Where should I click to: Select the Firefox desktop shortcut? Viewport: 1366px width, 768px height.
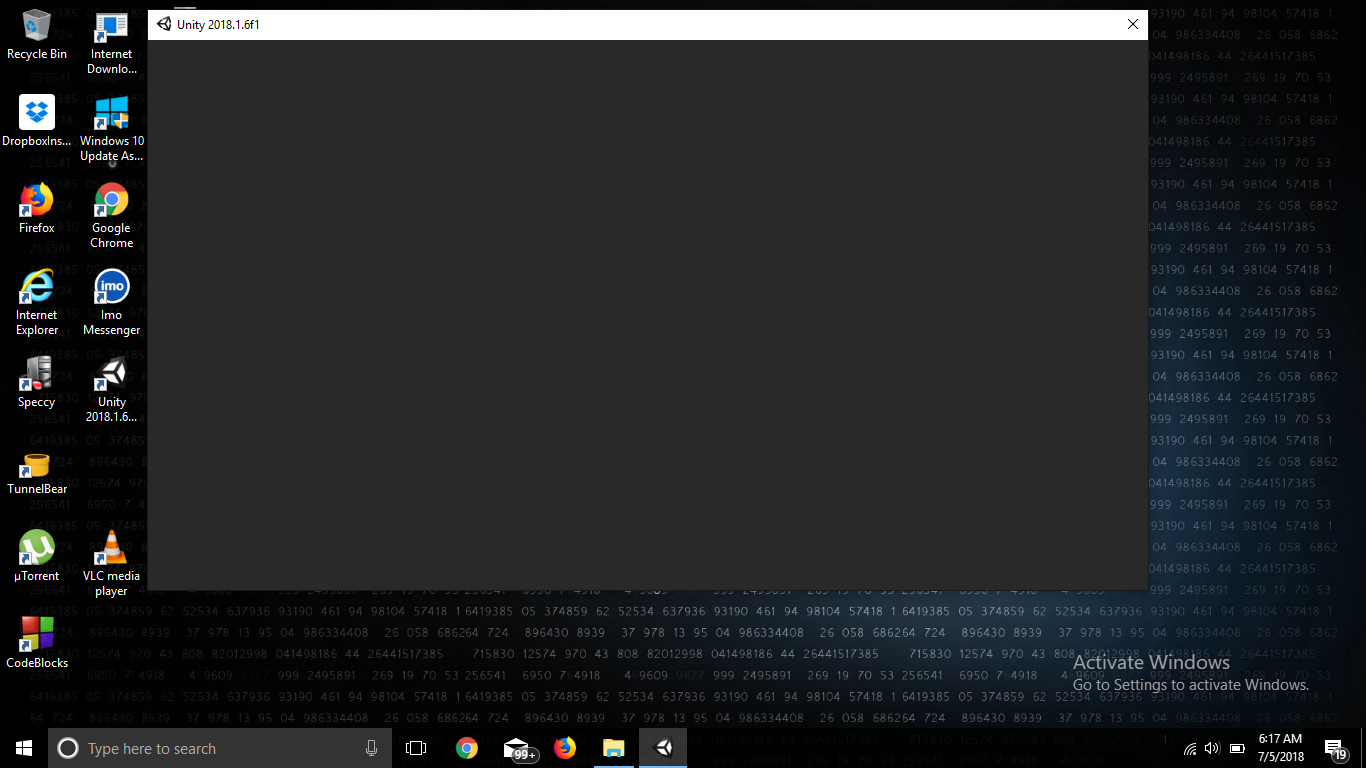click(37, 208)
